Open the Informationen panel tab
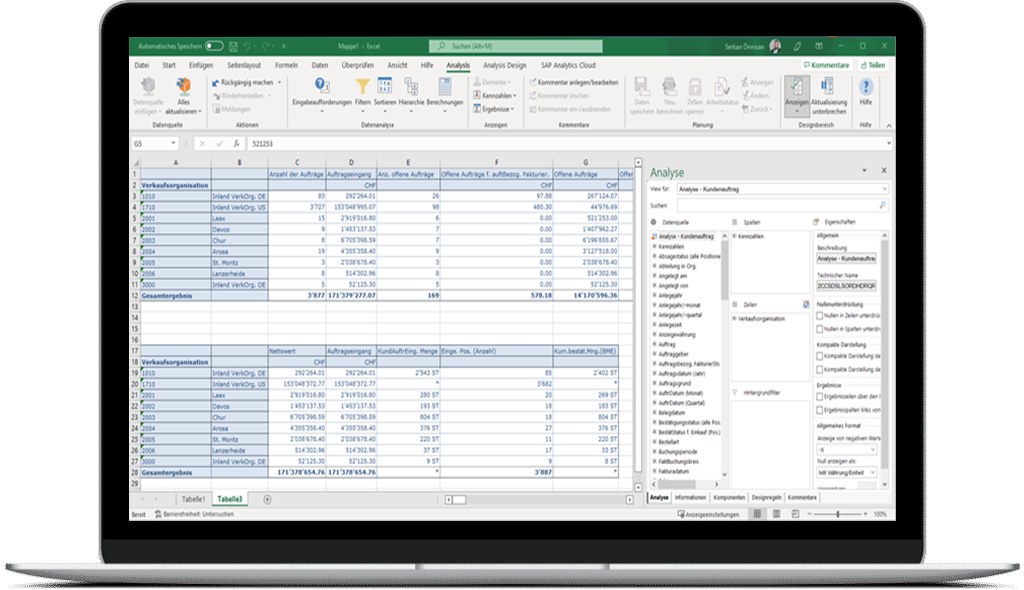Screen dimensions: 1024x590 pos(690,498)
